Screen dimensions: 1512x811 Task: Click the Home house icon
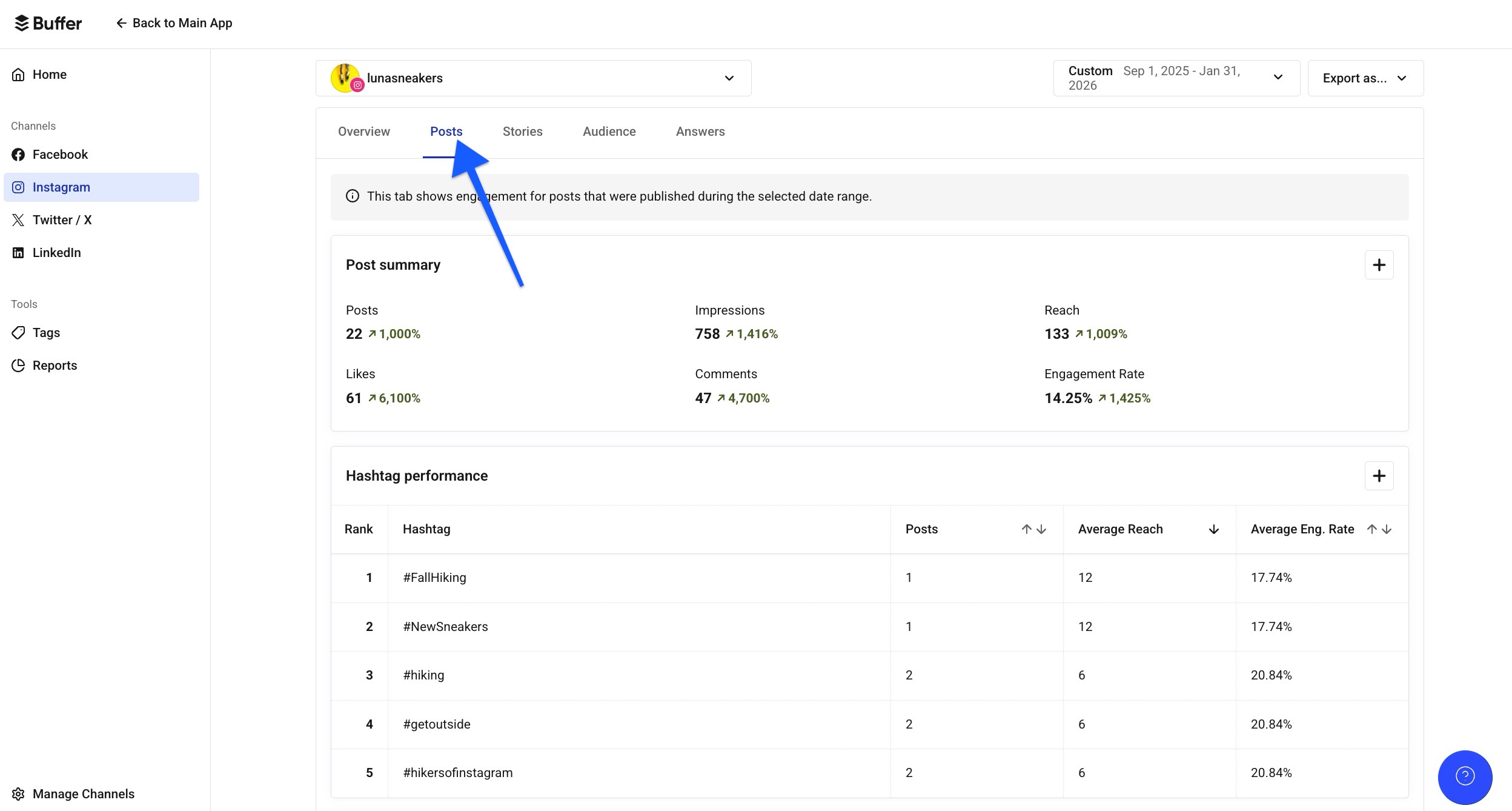click(19, 75)
